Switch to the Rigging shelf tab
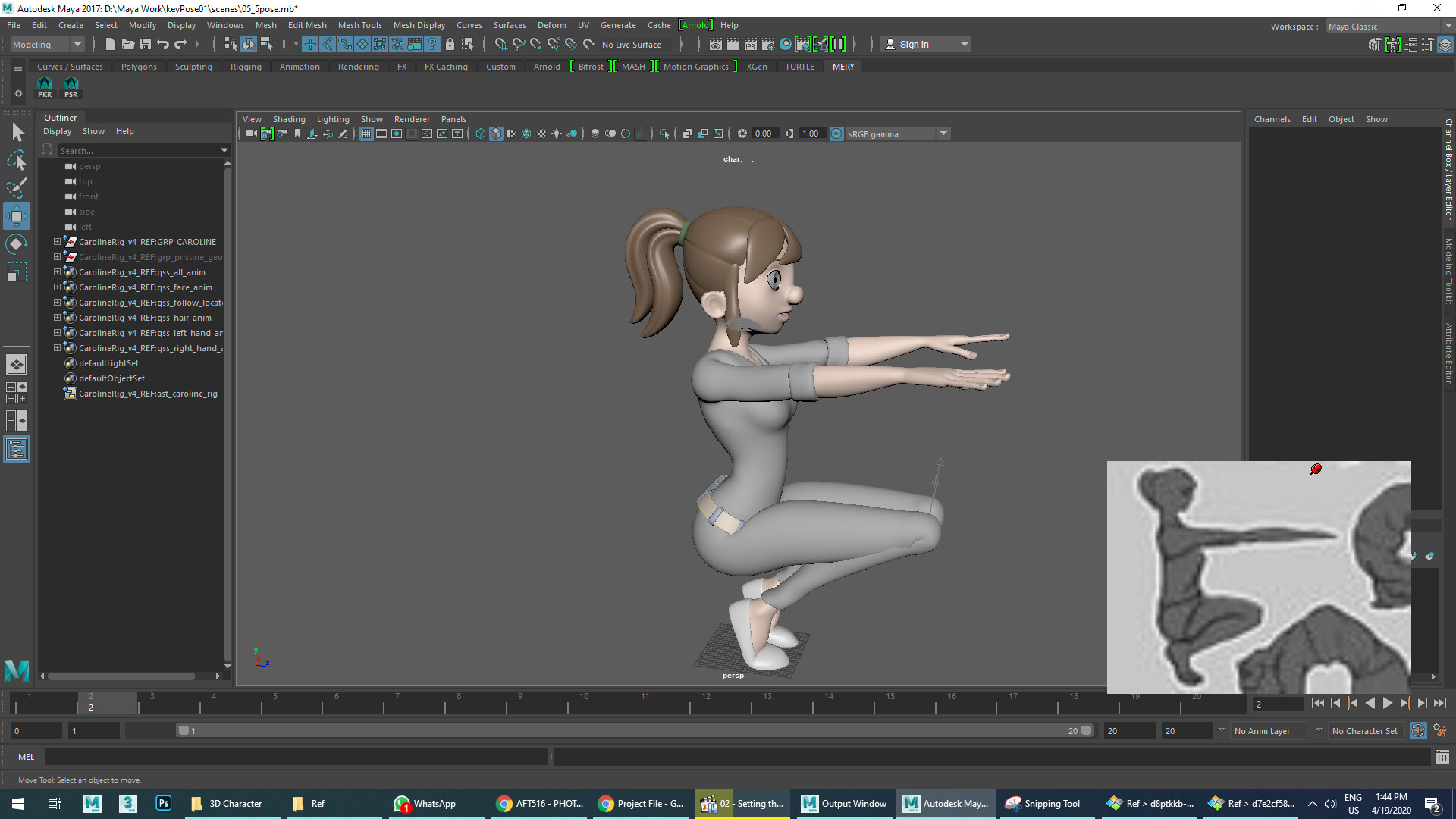The width and height of the screenshot is (1456, 819). [245, 67]
